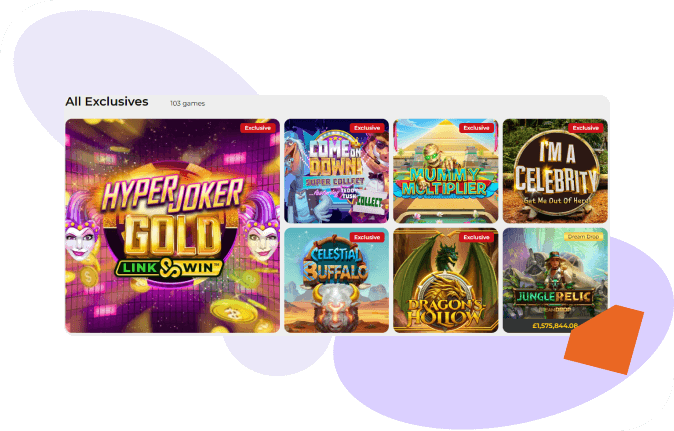Screen dimensions: 674x431
Task: Click the 103 games count label
Action: pos(187,104)
